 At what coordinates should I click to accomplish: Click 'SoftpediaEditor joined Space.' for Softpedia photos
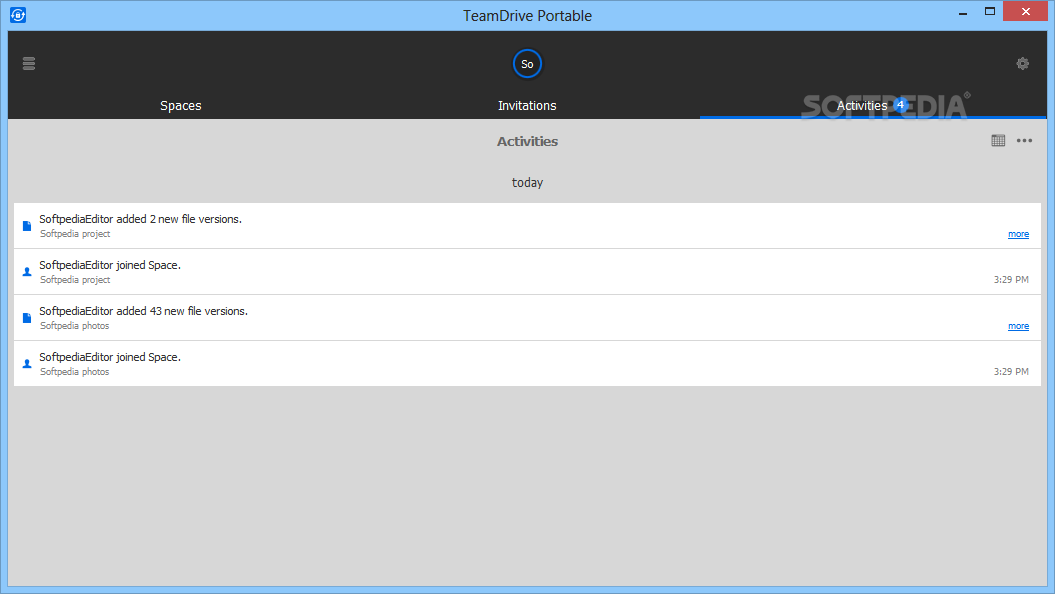pos(110,357)
